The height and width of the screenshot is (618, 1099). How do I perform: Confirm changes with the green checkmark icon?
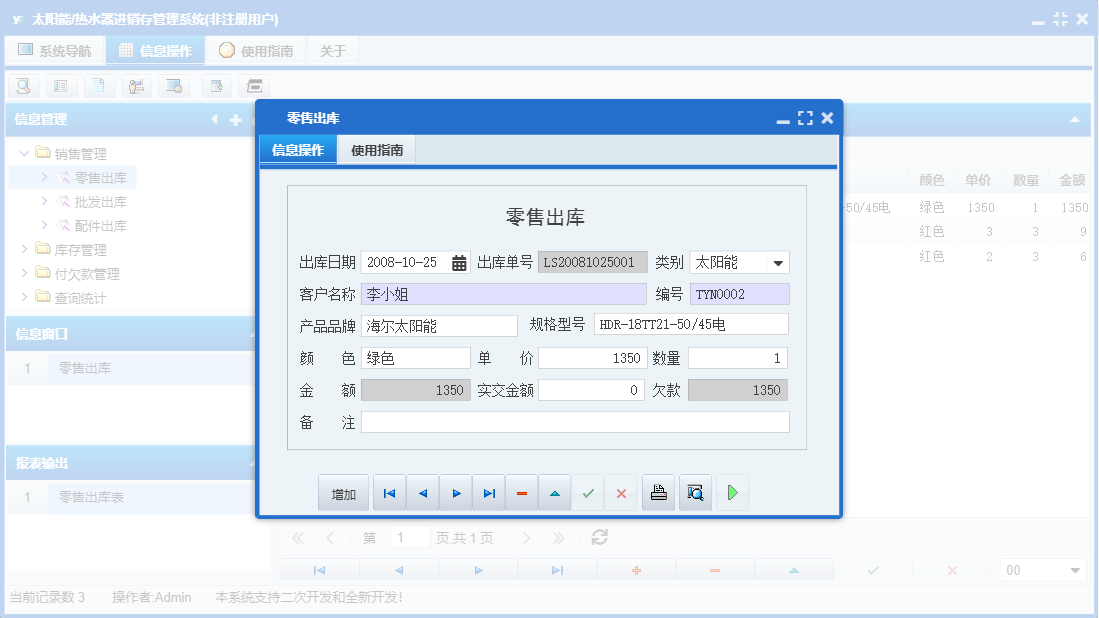click(587, 491)
